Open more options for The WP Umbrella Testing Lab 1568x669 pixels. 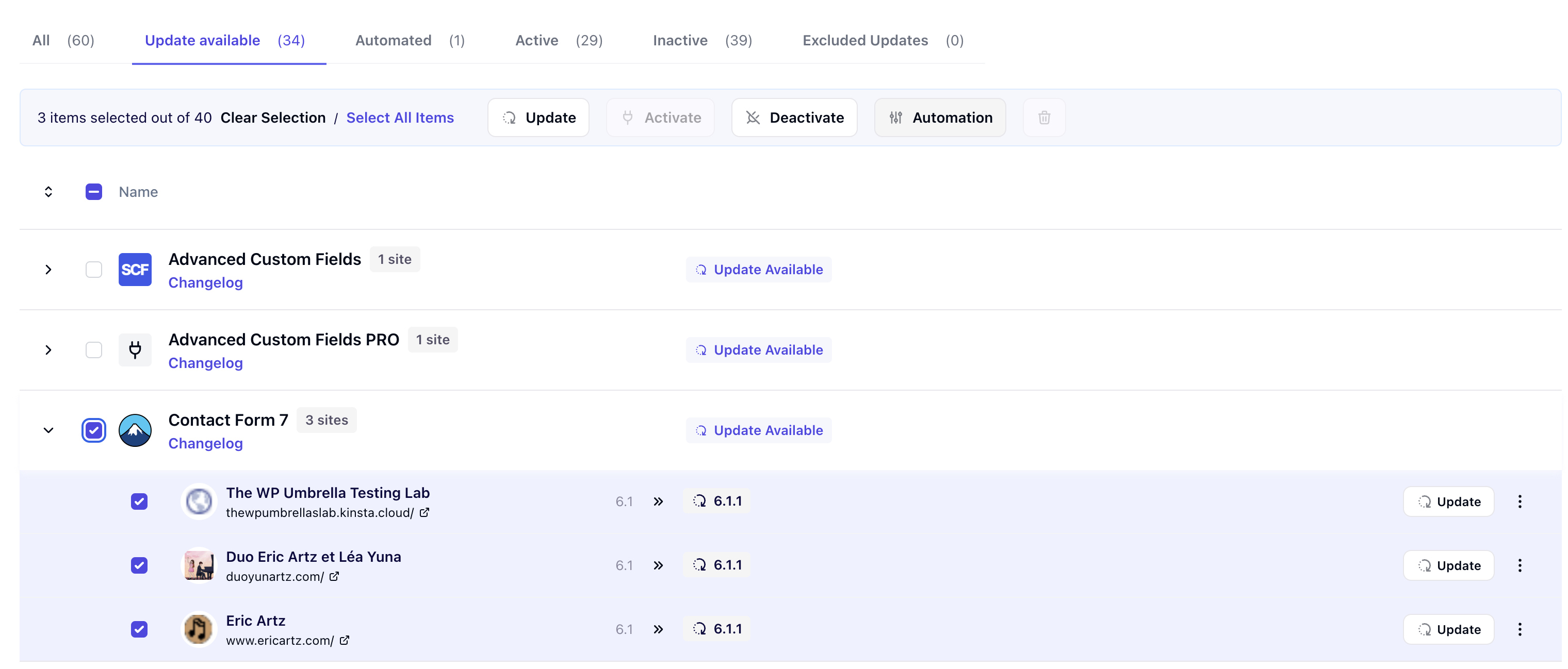click(x=1520, y=502)
